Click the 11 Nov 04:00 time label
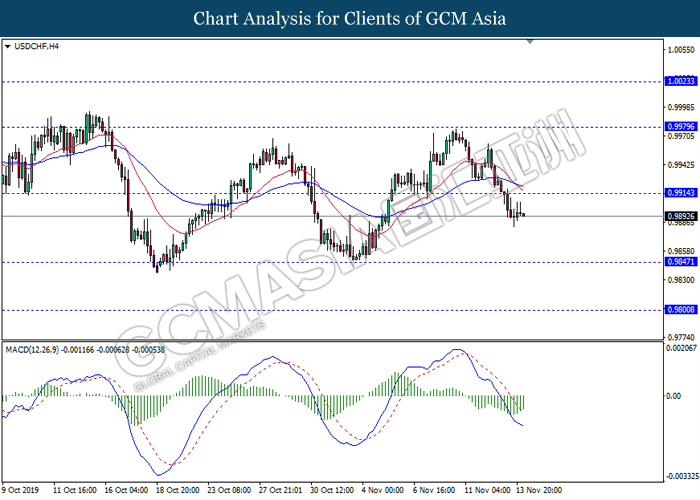 pos(488,490)
